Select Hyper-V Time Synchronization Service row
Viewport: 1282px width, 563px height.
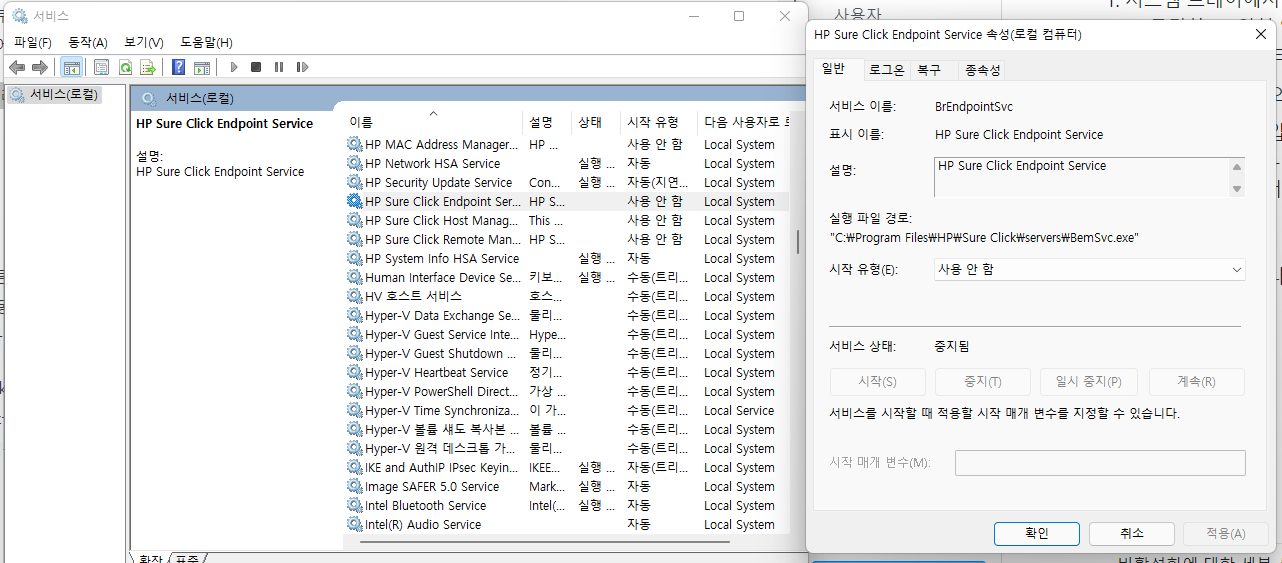pos(566,410)
